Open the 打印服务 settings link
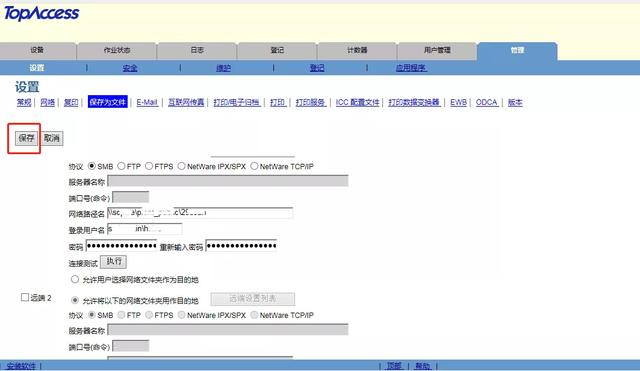Image resolution: width=640 pixels, height=371 pixels. 310,102
